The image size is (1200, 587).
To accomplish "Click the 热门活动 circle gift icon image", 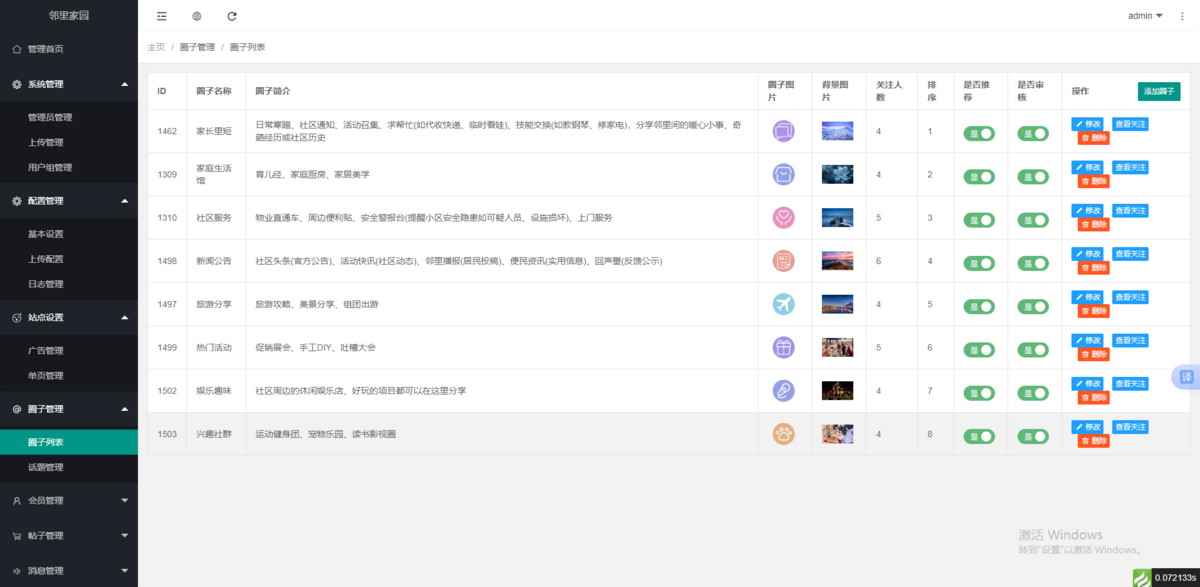I will tap(784, 347).
